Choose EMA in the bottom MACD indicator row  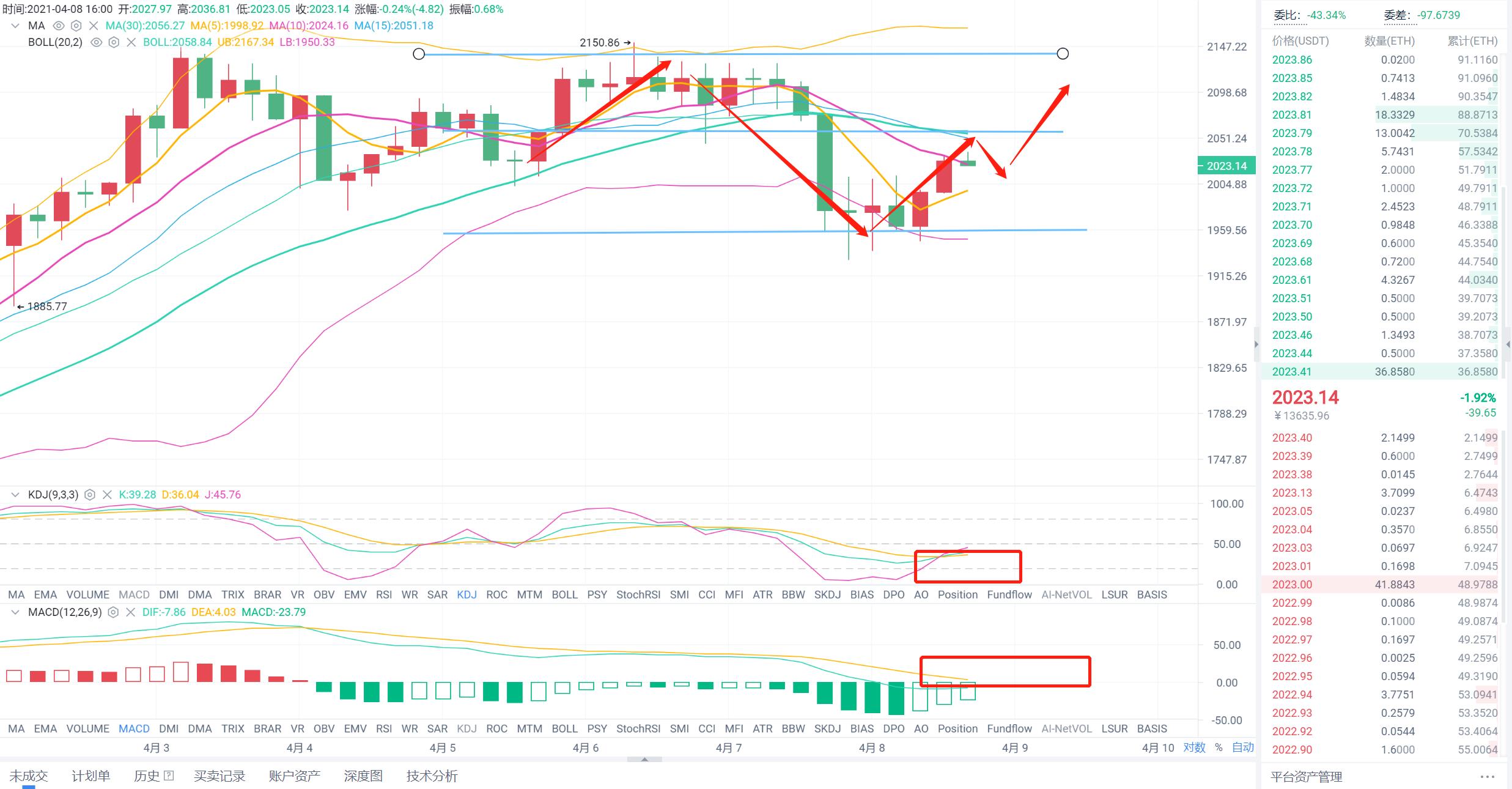coord(45,728)
